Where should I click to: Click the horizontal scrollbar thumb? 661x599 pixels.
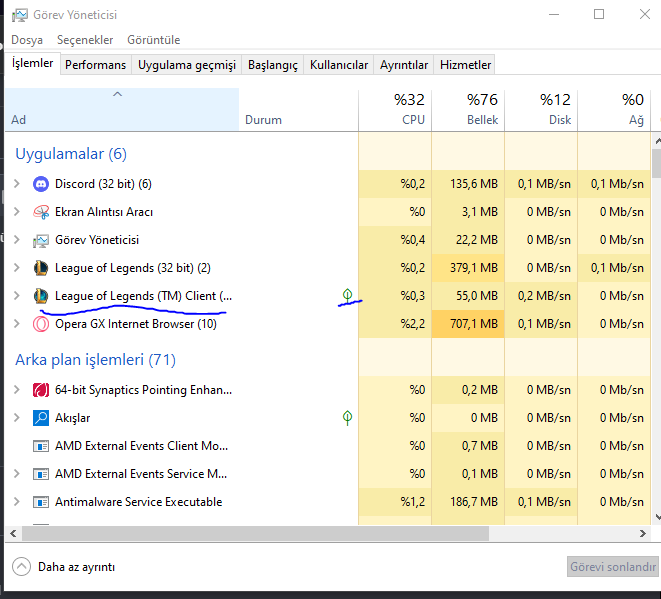point(255,533)
